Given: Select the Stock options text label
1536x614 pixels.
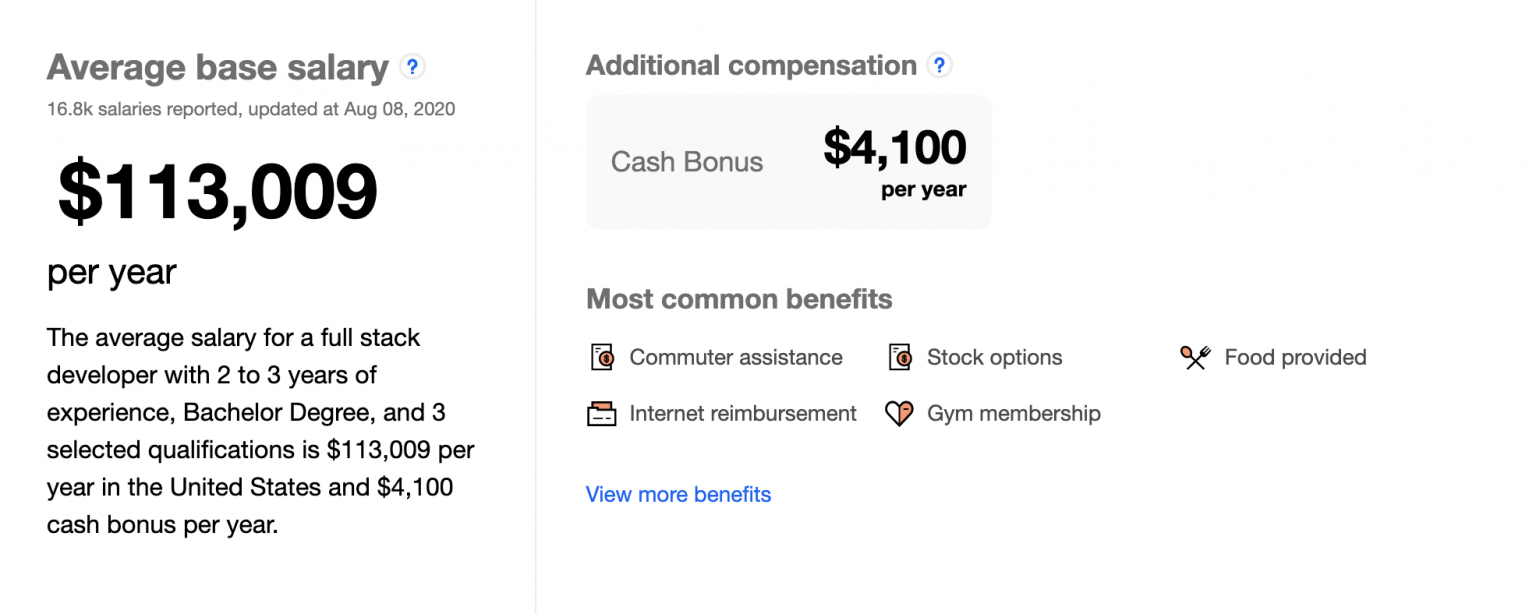Looking at the screenshot, I should (x=994, y=357).
